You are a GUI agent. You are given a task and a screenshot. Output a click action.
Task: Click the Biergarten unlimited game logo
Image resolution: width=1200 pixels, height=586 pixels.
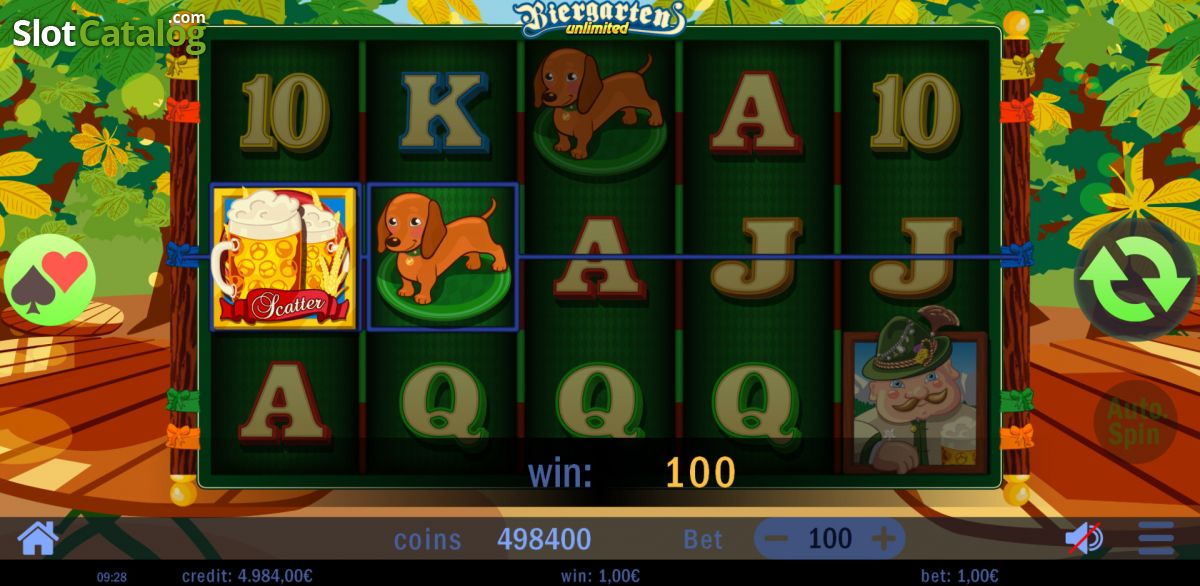[600, 18]
